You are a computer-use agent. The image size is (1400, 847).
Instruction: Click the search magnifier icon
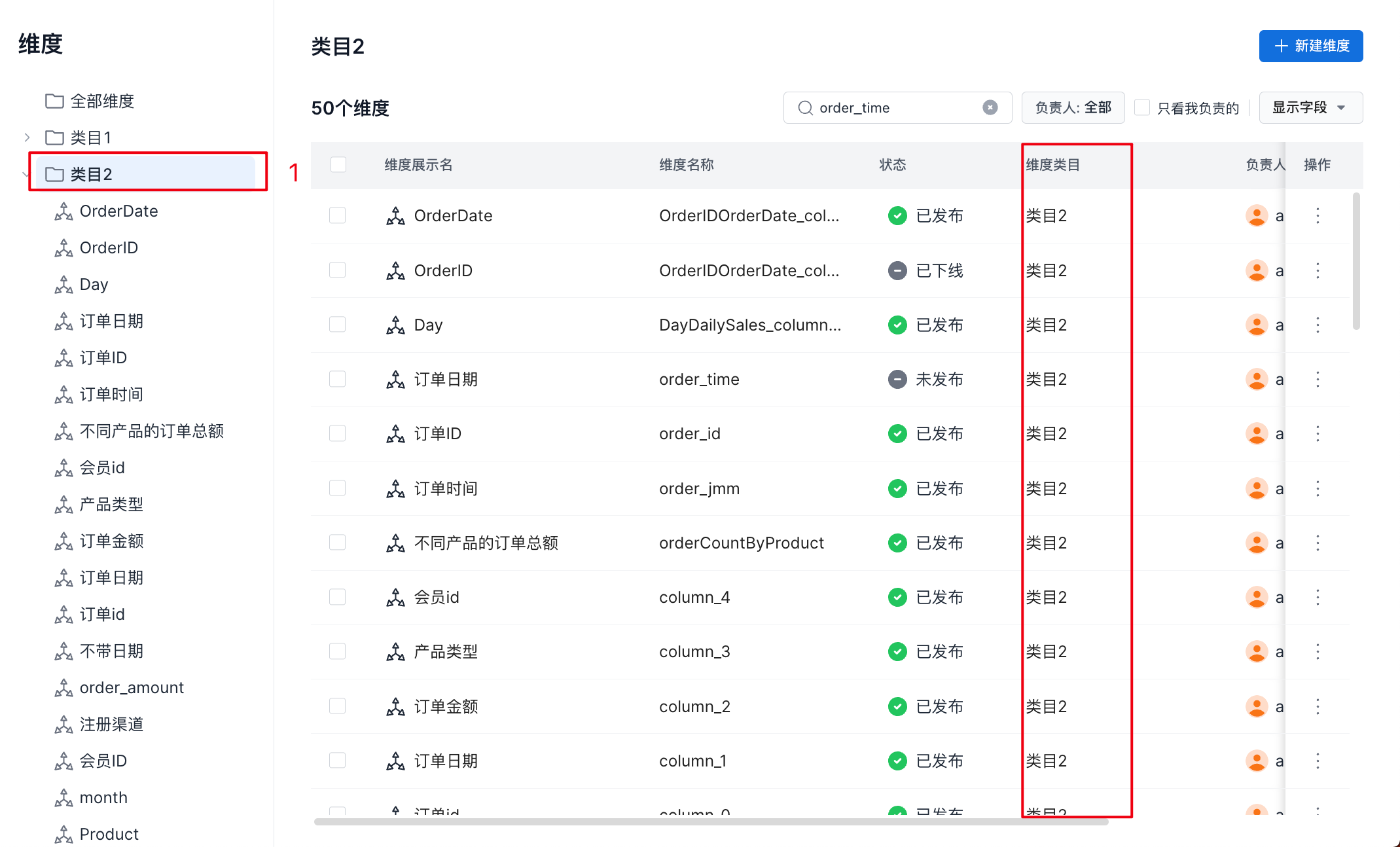click(805, 107)
